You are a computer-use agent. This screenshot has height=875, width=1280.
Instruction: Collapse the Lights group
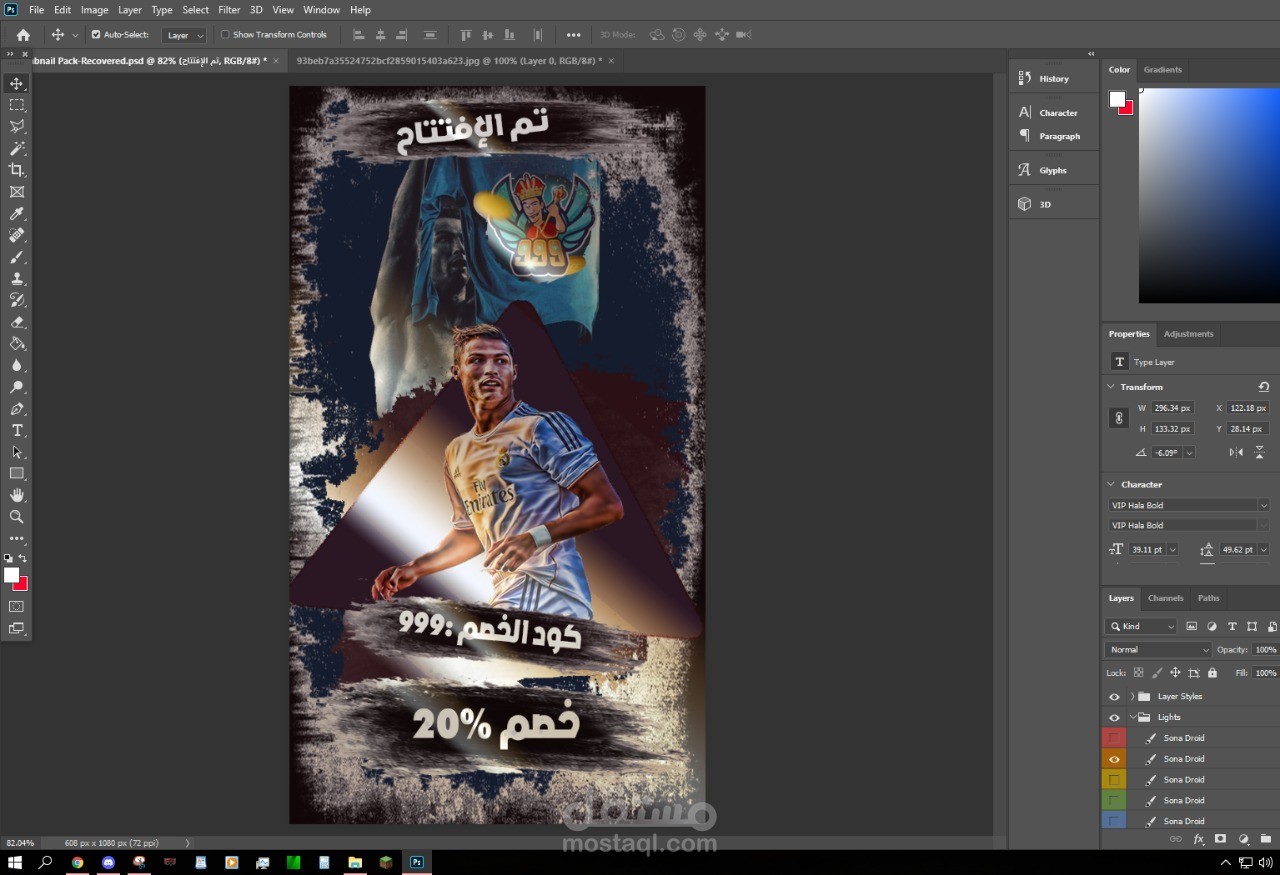coord(1132,717)
